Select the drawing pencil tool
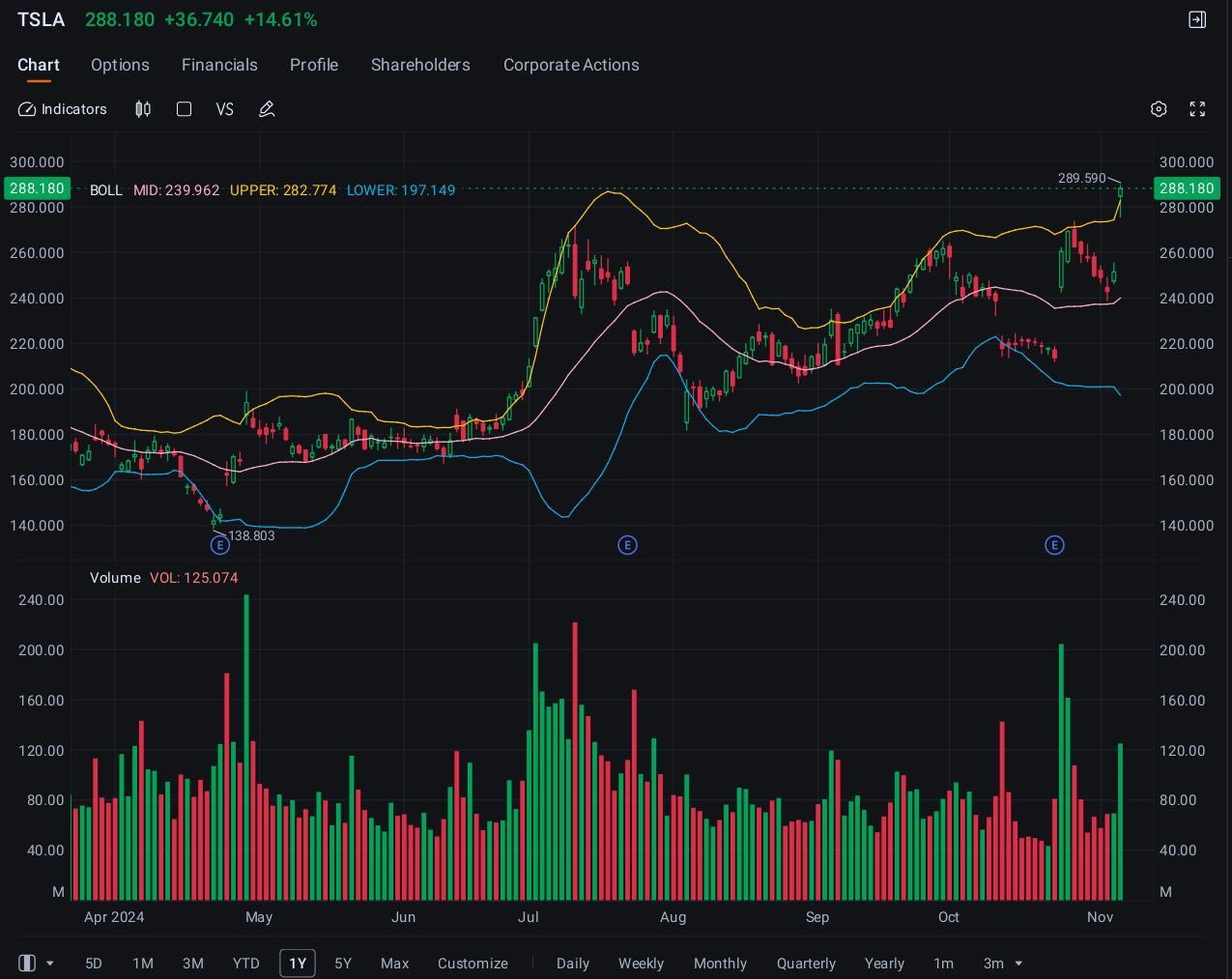Viewport: 1232px width, 979px height. click(267, 109)
